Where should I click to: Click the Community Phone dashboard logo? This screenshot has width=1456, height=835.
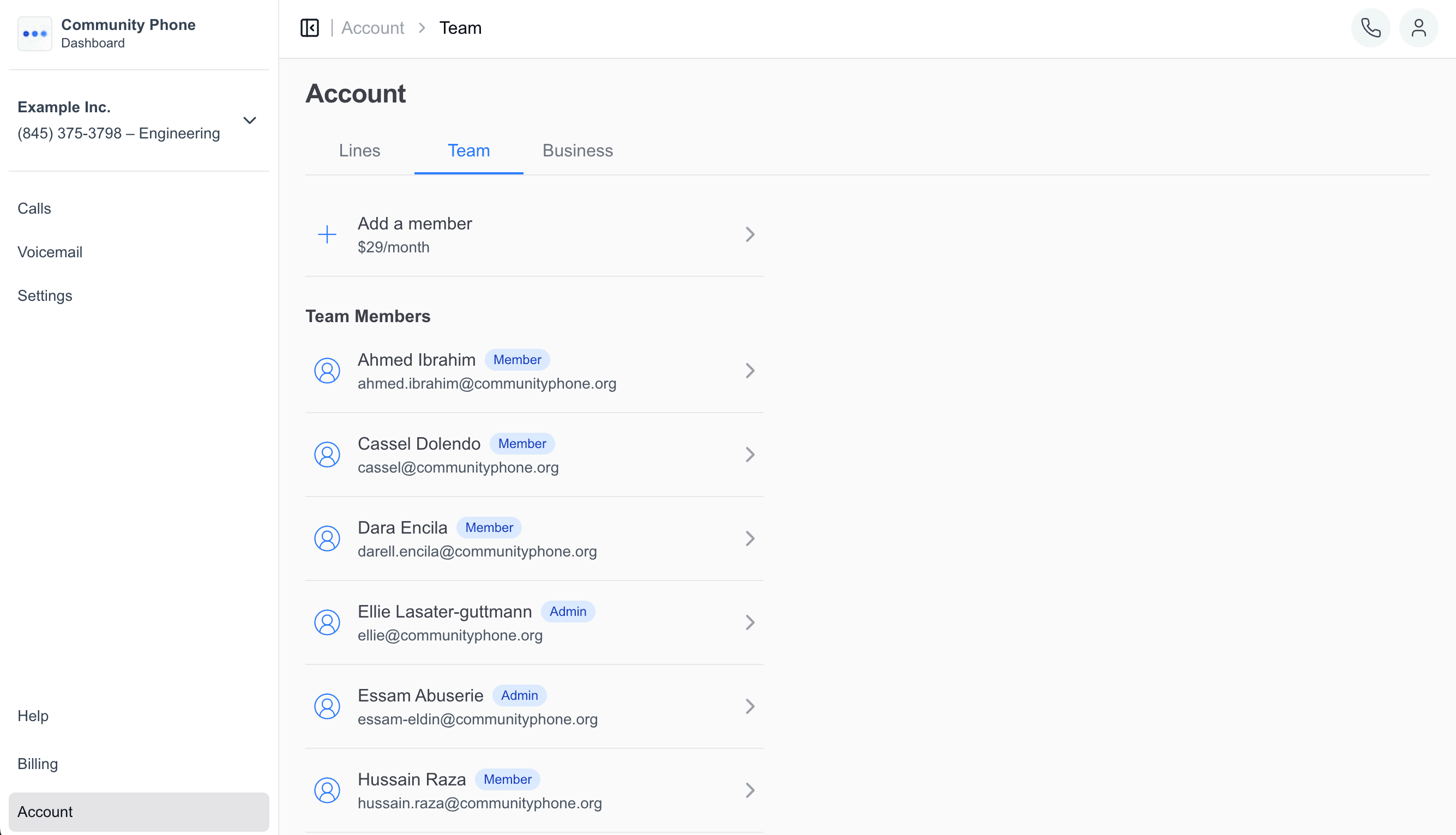point(34,33)
